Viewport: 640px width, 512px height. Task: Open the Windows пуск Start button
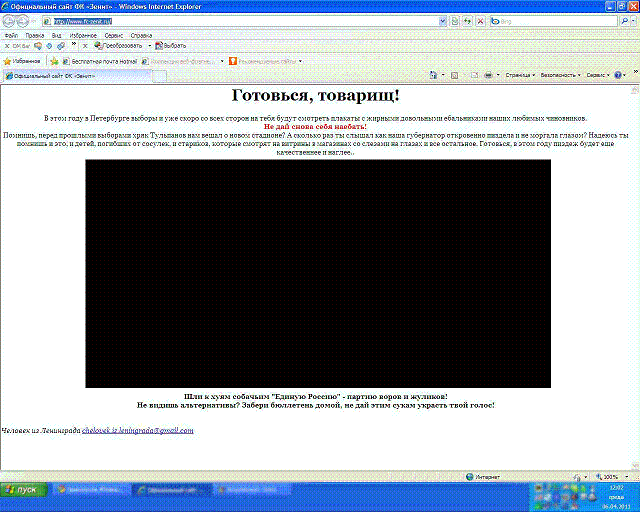(x=22, y=491)
